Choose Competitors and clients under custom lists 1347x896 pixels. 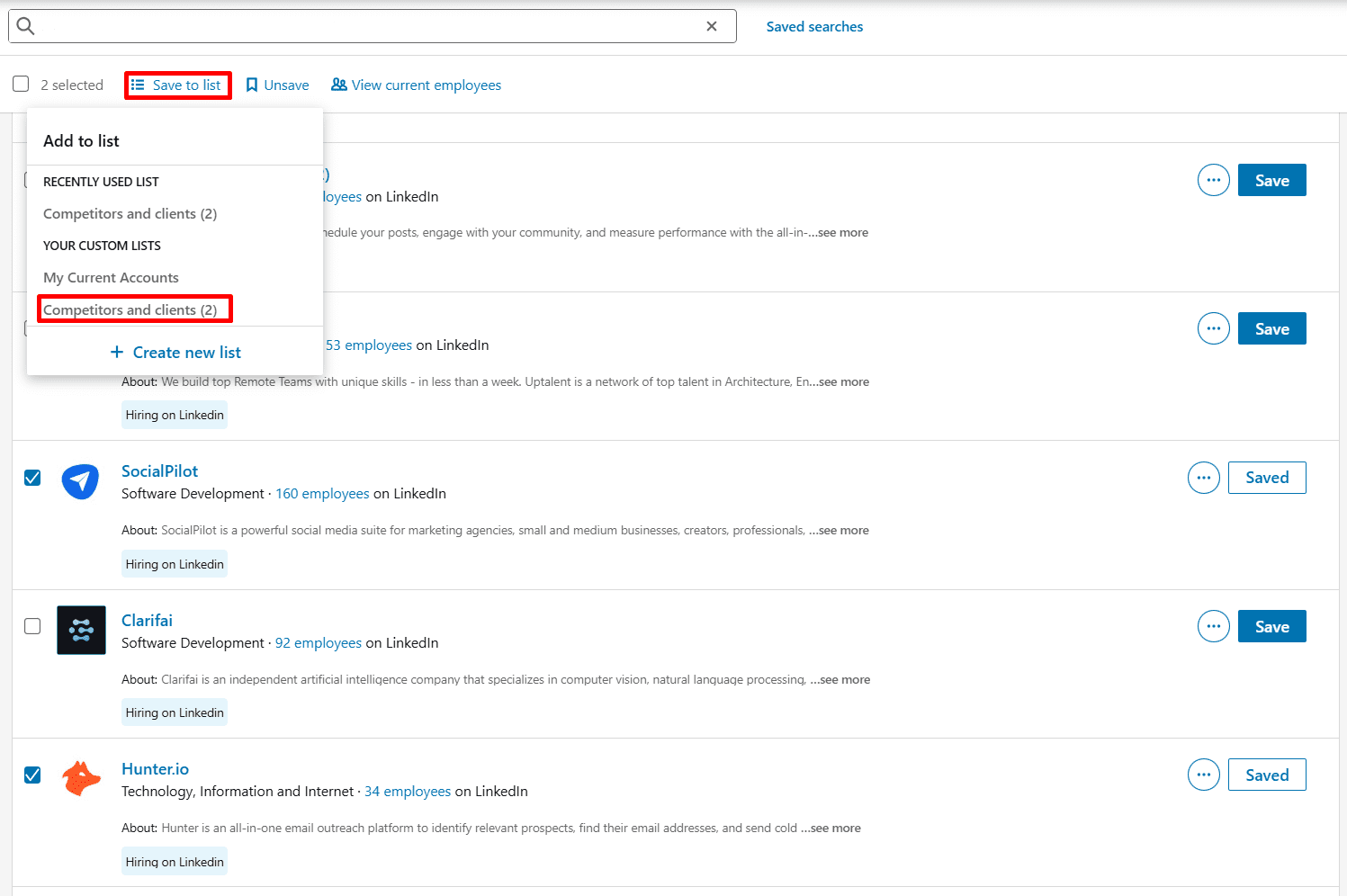(130, 309)
